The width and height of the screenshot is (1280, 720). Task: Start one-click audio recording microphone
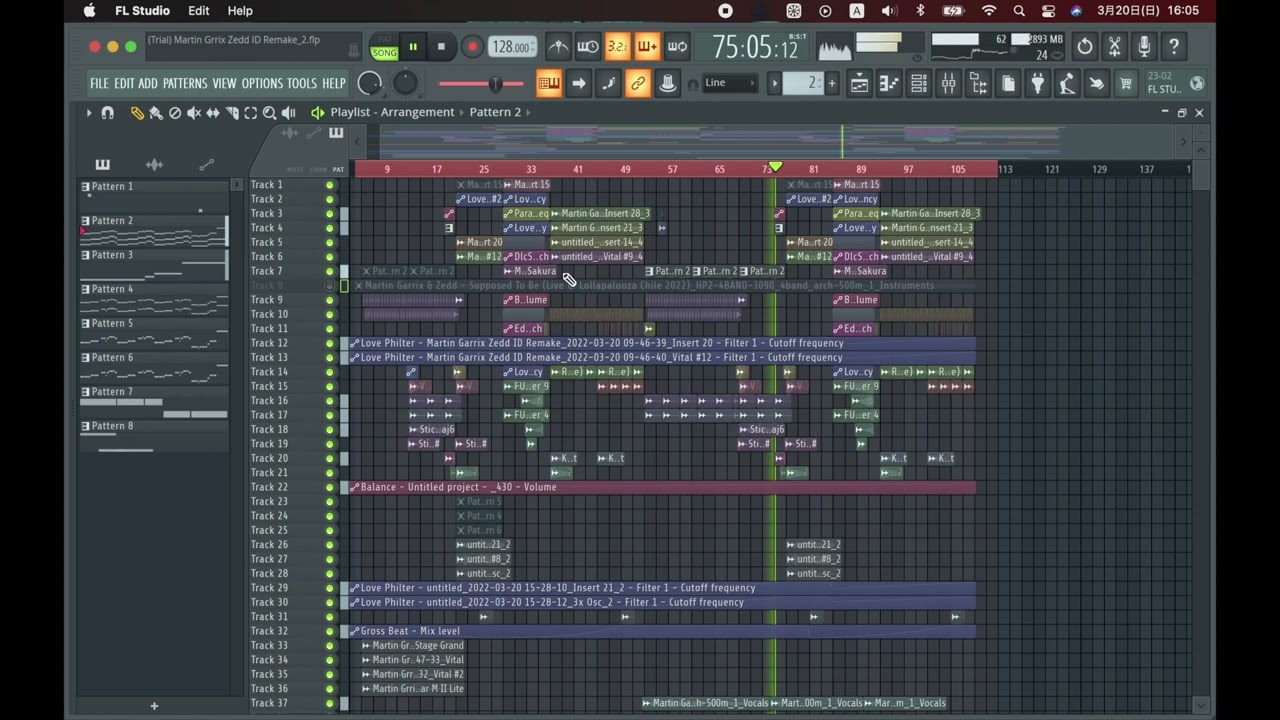pos(1144,46)
